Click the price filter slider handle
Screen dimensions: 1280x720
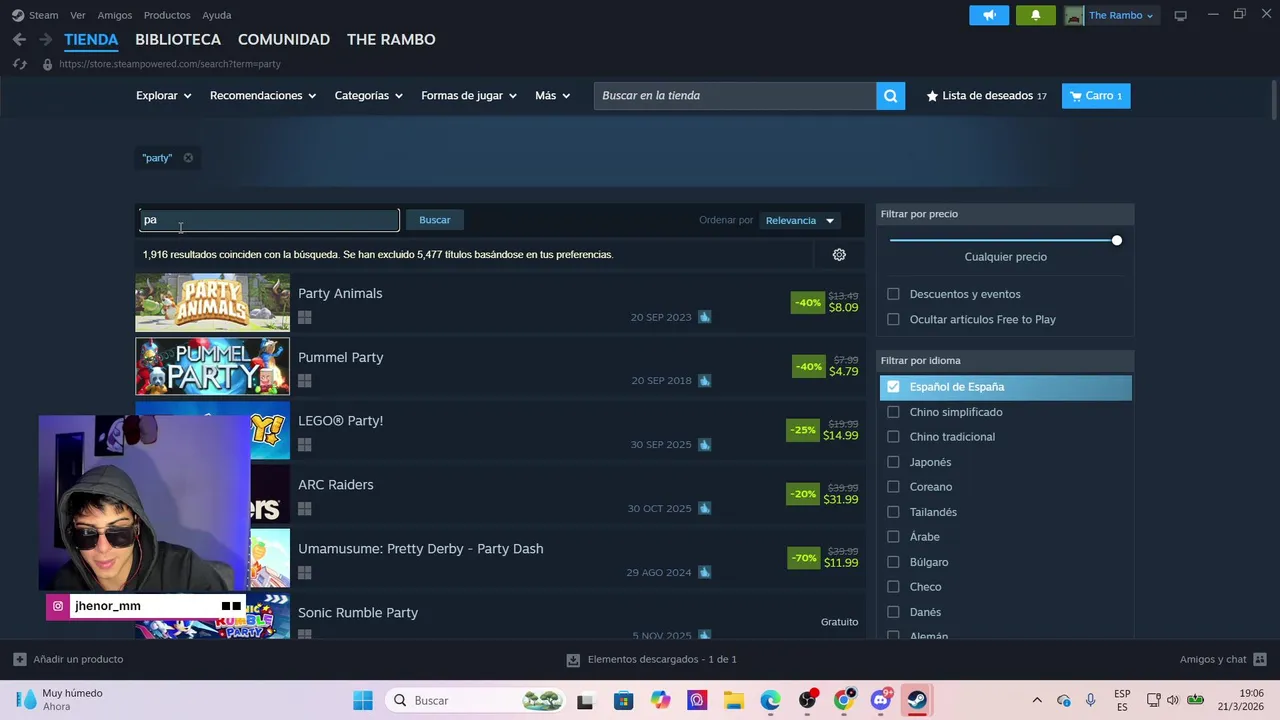(1117, 240)
